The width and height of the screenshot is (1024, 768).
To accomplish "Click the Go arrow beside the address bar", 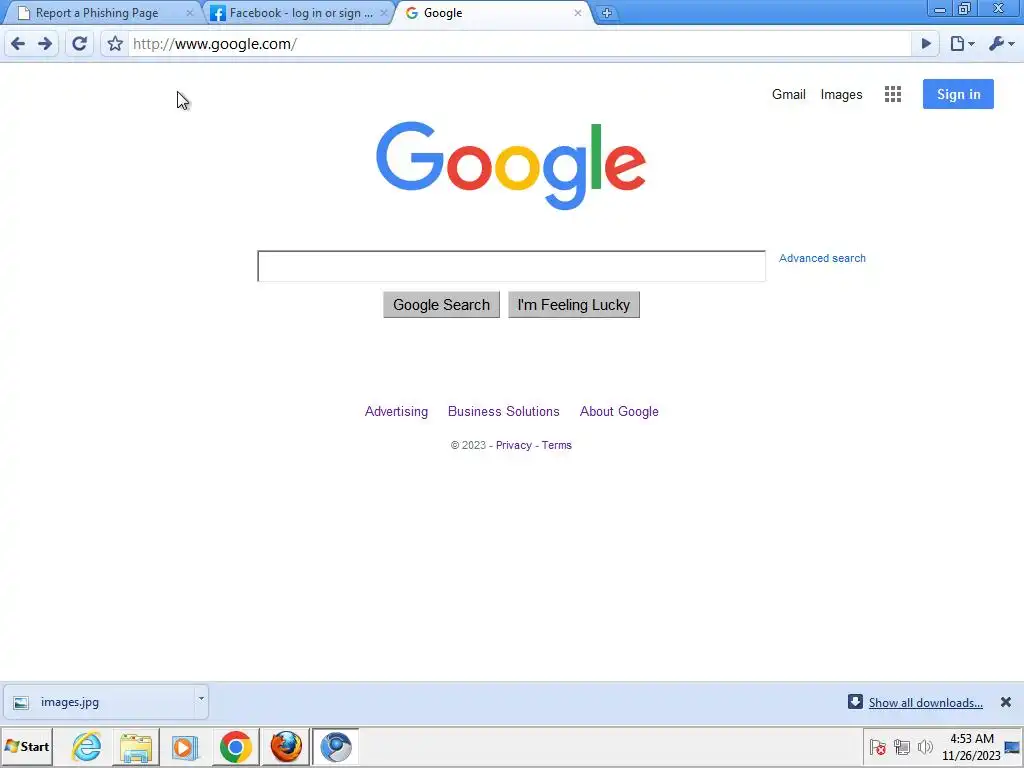I will pyautogui.click(x=926, y=44).
